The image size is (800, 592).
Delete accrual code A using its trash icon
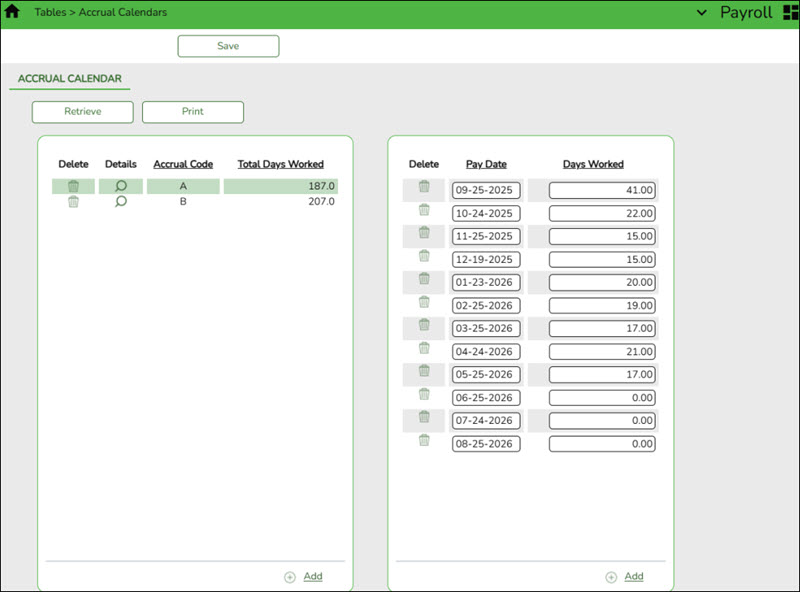point(73,186)
